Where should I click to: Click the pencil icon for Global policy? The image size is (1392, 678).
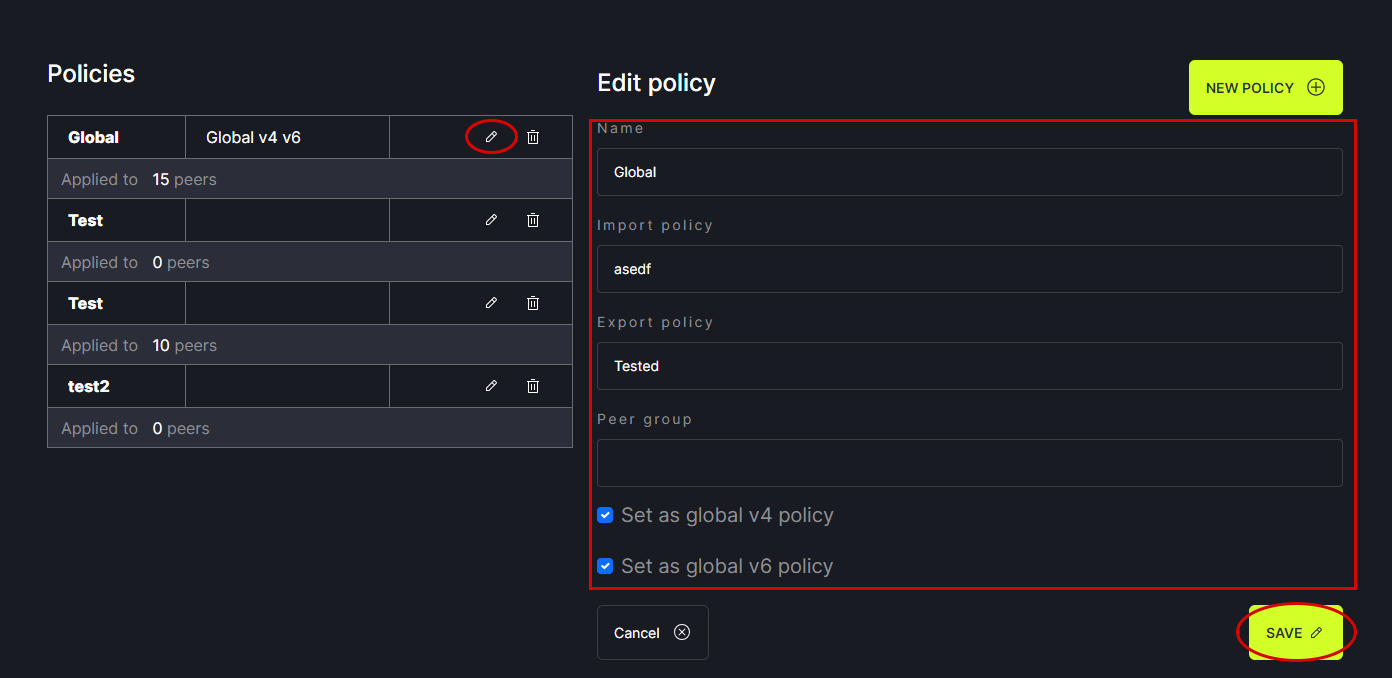491,137
